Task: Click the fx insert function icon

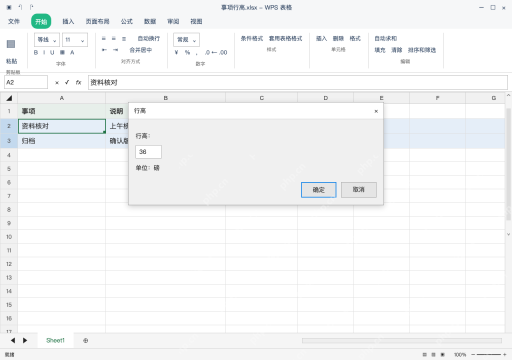Action: pos(78,82)
